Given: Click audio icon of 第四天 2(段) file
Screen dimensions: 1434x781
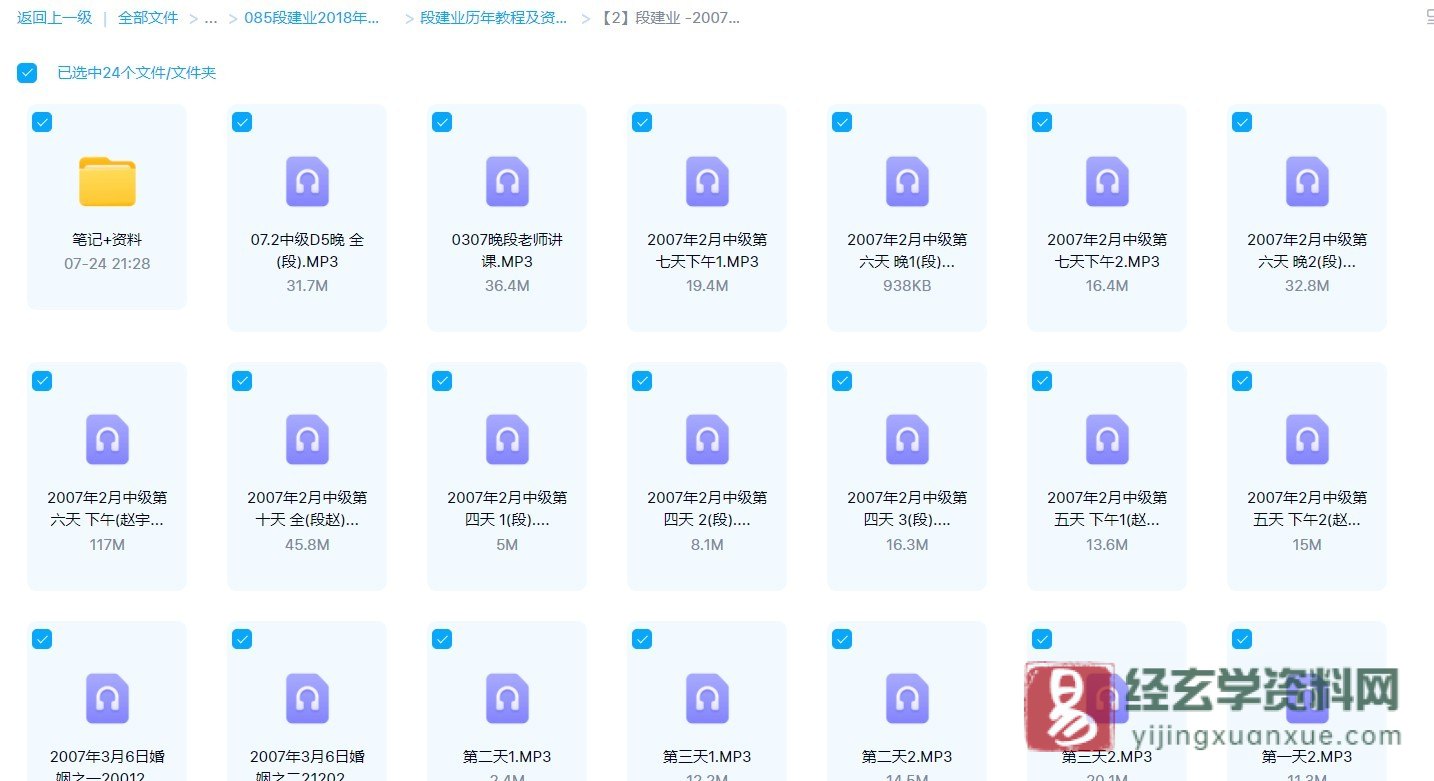Looking at the screenshot, I should tap(707, 440).
